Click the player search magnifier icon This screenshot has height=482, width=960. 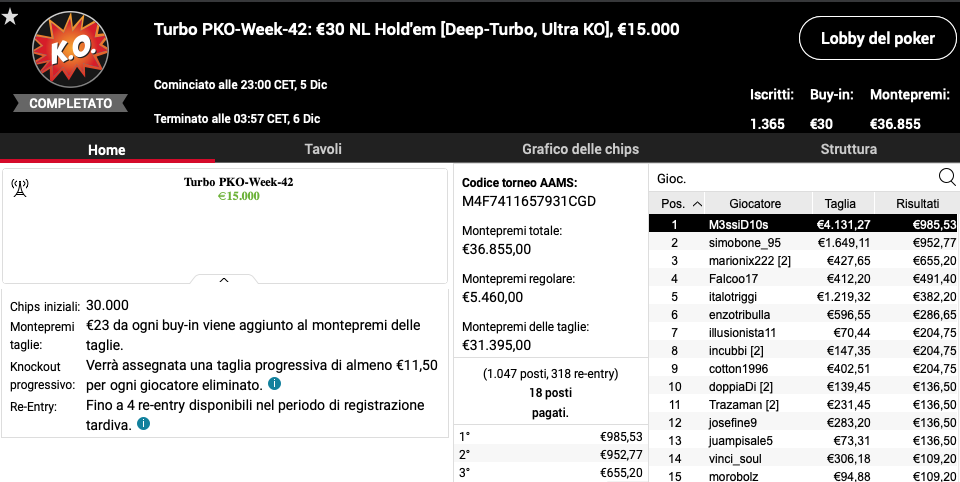pos(947,178)
